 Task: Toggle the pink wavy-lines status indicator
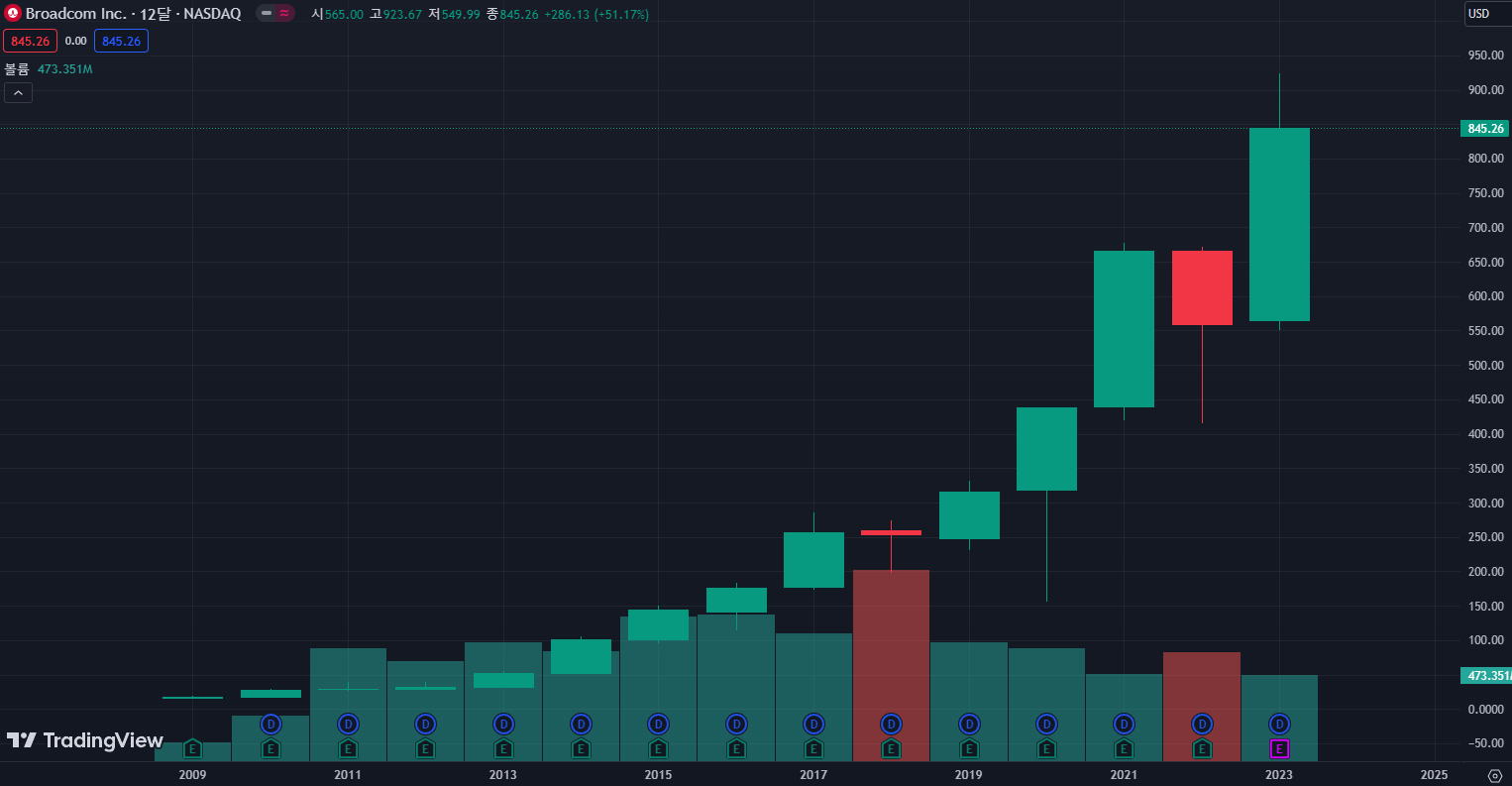284,14
